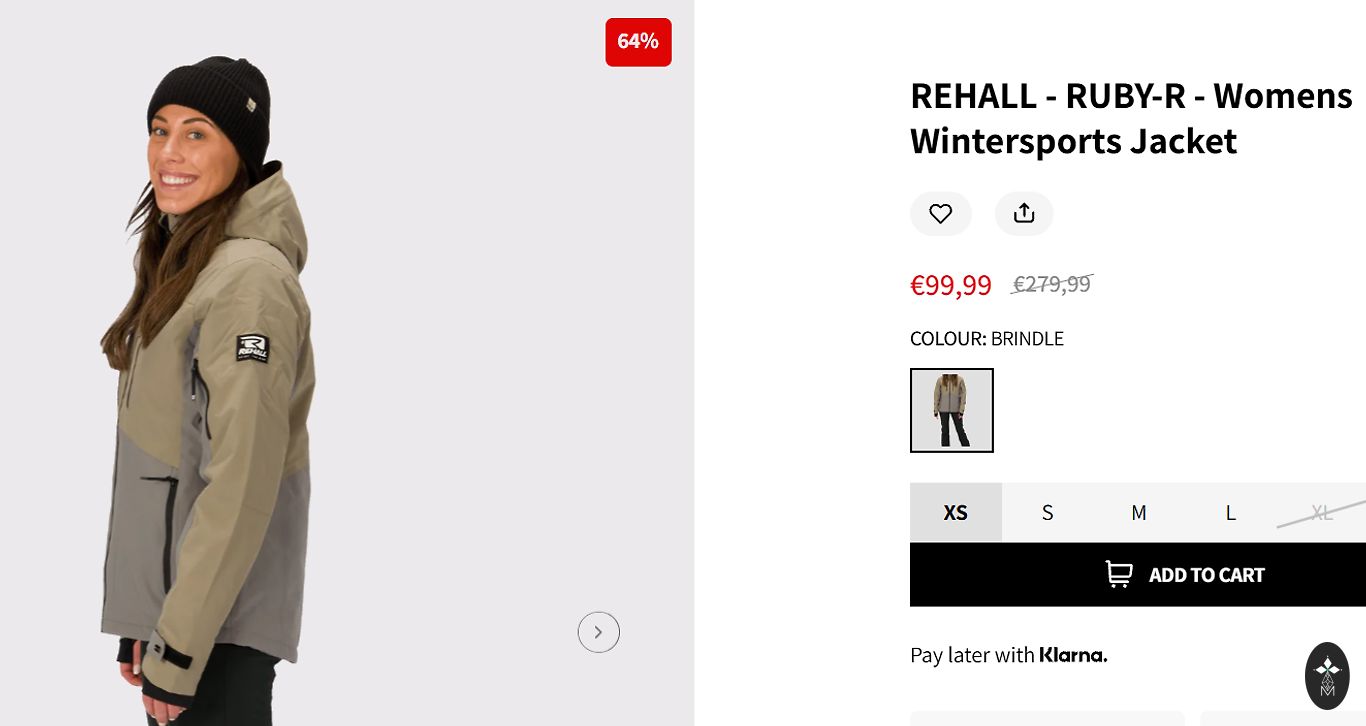Add jacket to wishlist with heart icon

[x=940, y=213]
